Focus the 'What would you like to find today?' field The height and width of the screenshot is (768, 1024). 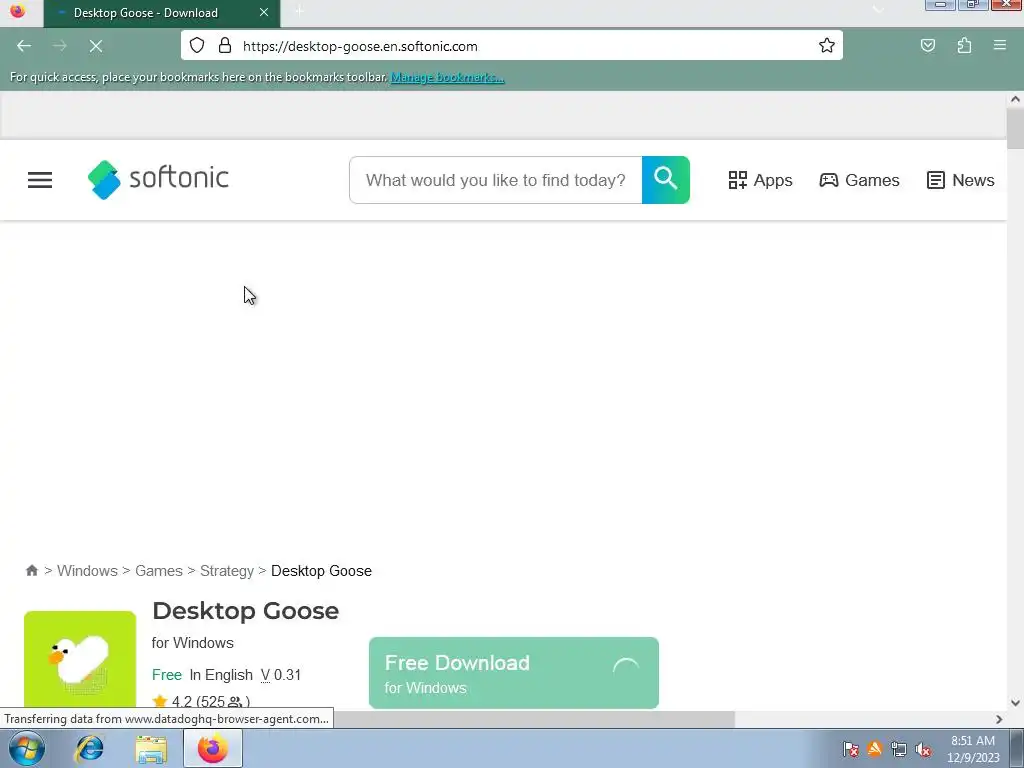coord(496,180)
